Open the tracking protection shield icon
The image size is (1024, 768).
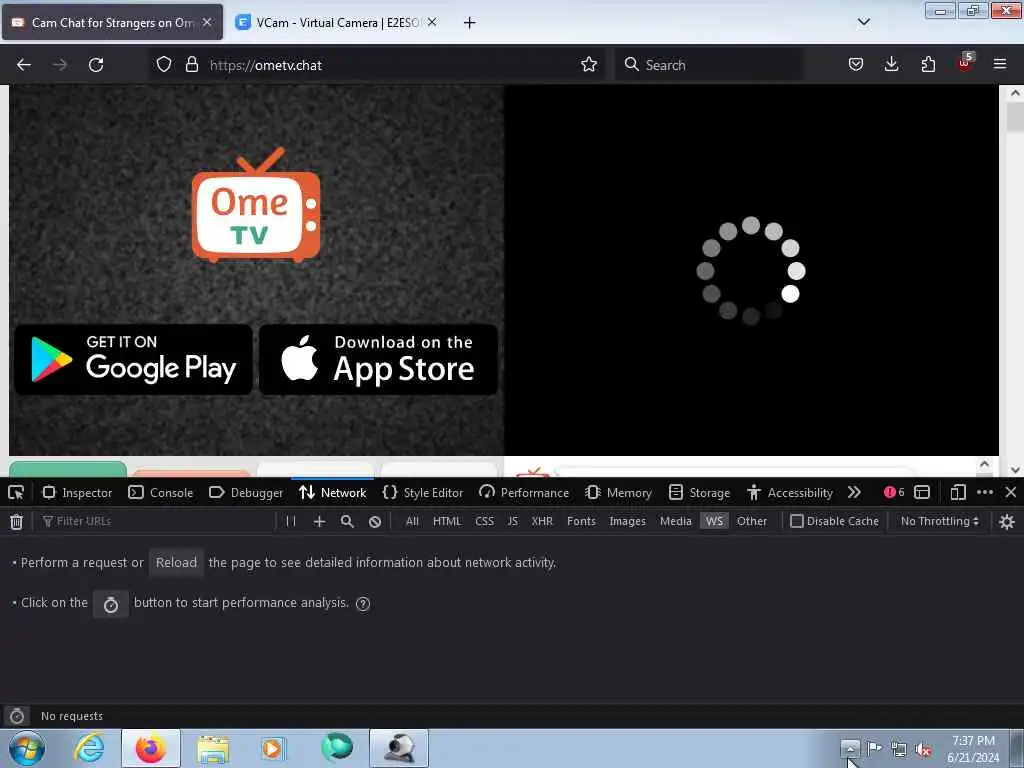(164, 65)
